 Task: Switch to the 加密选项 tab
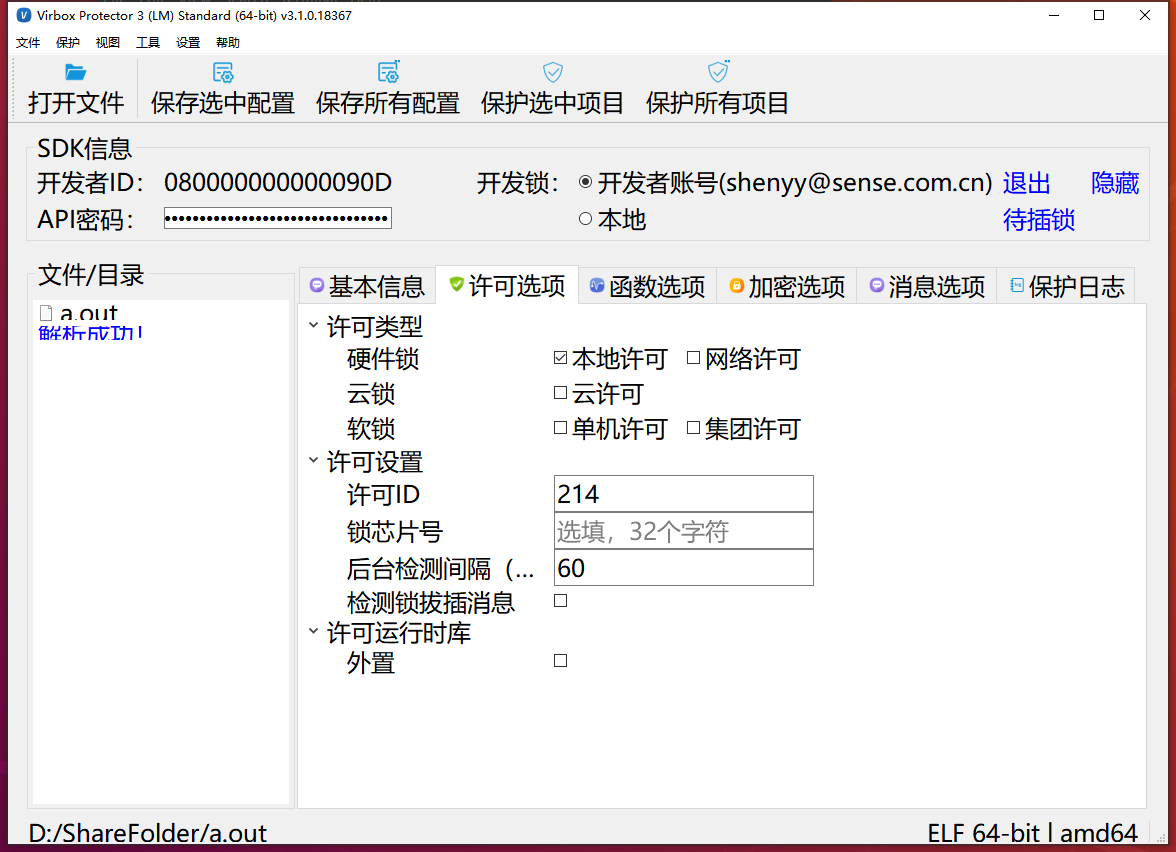(x=788, y=286)
